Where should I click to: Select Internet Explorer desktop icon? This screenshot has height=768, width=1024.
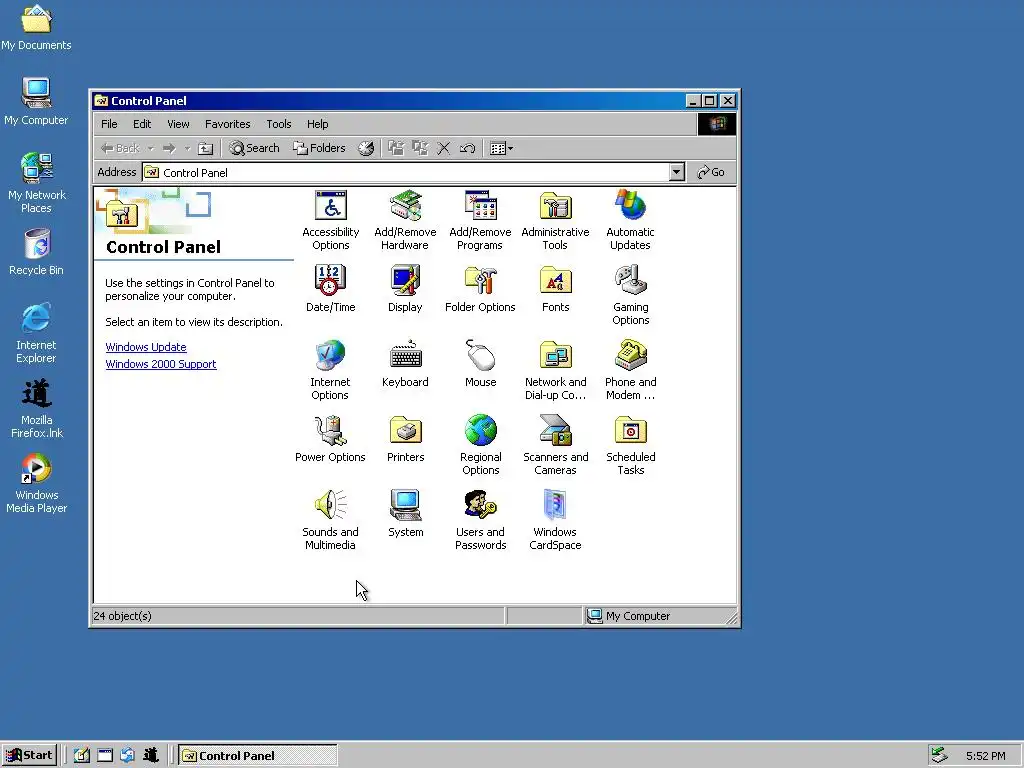click(36, 333)
